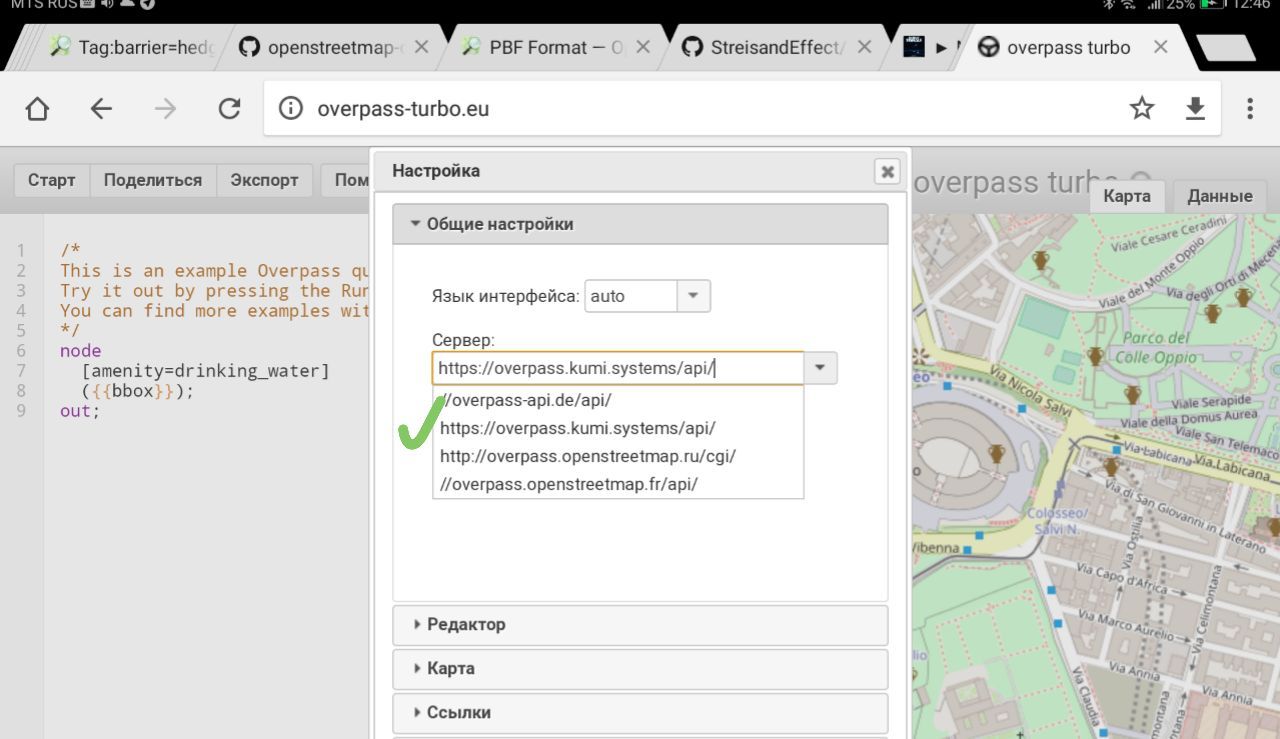
Task: Click the Bluetooth icon in the status bar
Action: tap(1108, 4)
